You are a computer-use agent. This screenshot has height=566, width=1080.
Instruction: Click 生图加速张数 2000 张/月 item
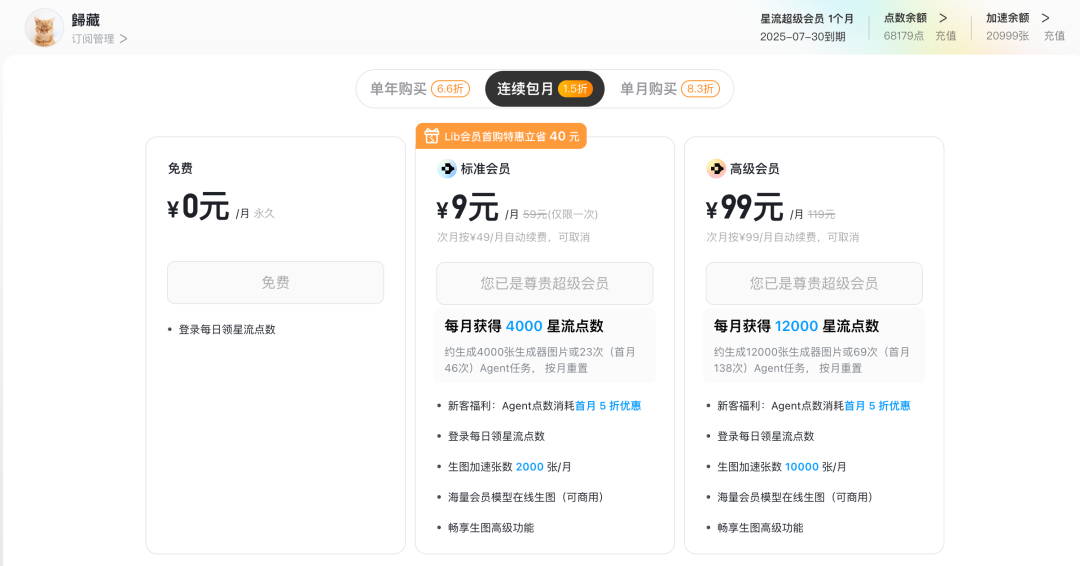(510, 466)
